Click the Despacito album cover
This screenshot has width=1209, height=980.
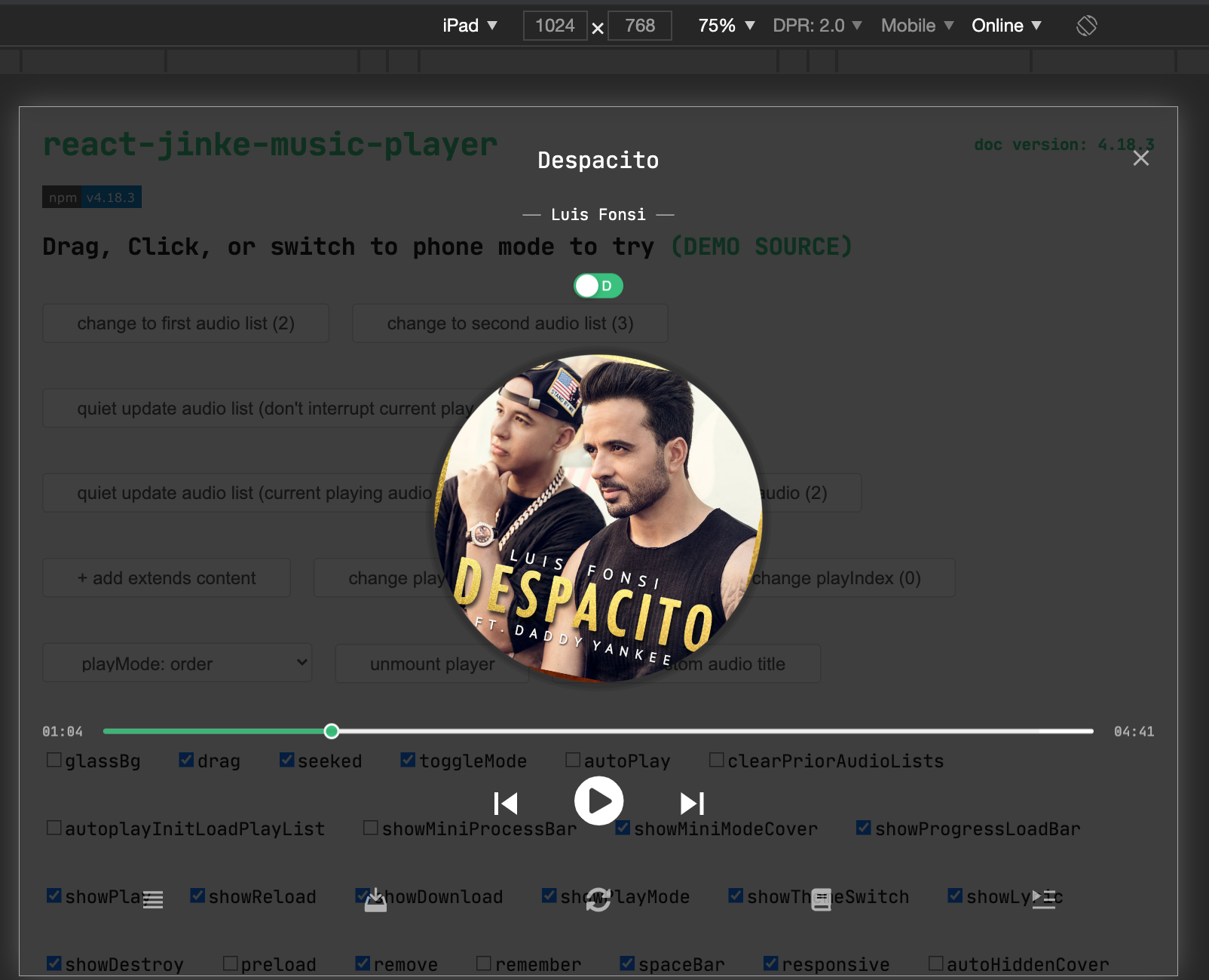(598, 519)
